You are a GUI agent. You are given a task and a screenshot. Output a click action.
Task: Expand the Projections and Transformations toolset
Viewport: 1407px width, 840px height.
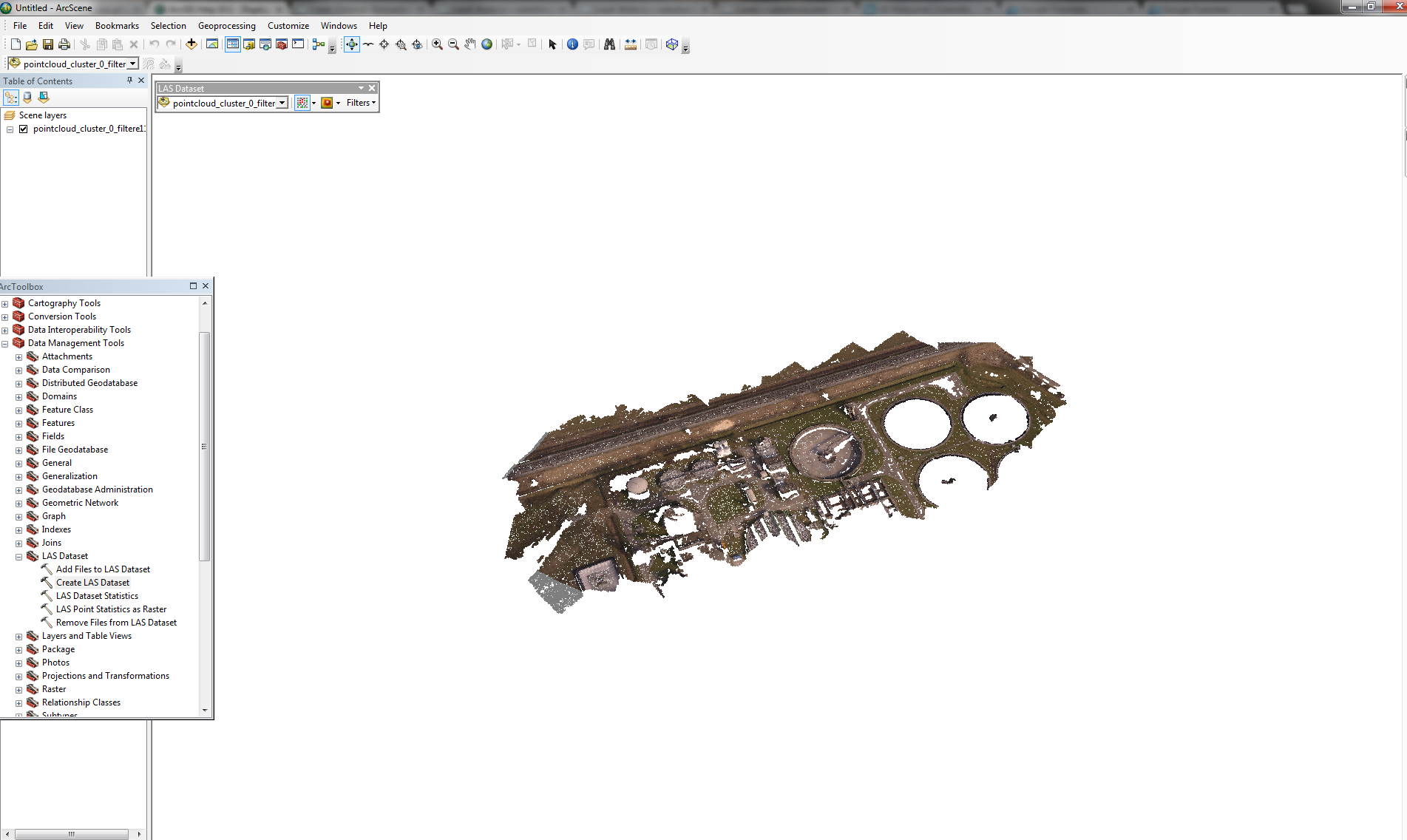19,677
